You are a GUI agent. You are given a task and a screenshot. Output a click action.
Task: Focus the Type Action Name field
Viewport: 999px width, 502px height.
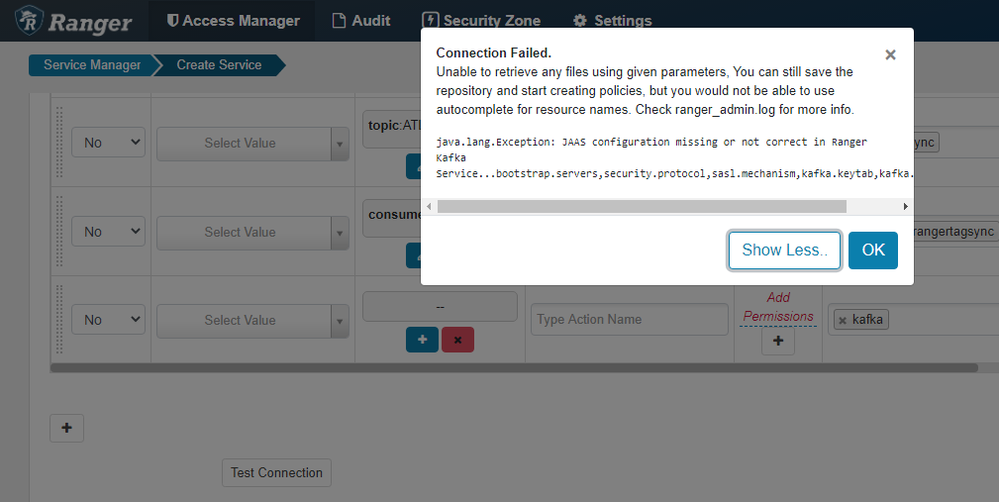pos(629,319)
